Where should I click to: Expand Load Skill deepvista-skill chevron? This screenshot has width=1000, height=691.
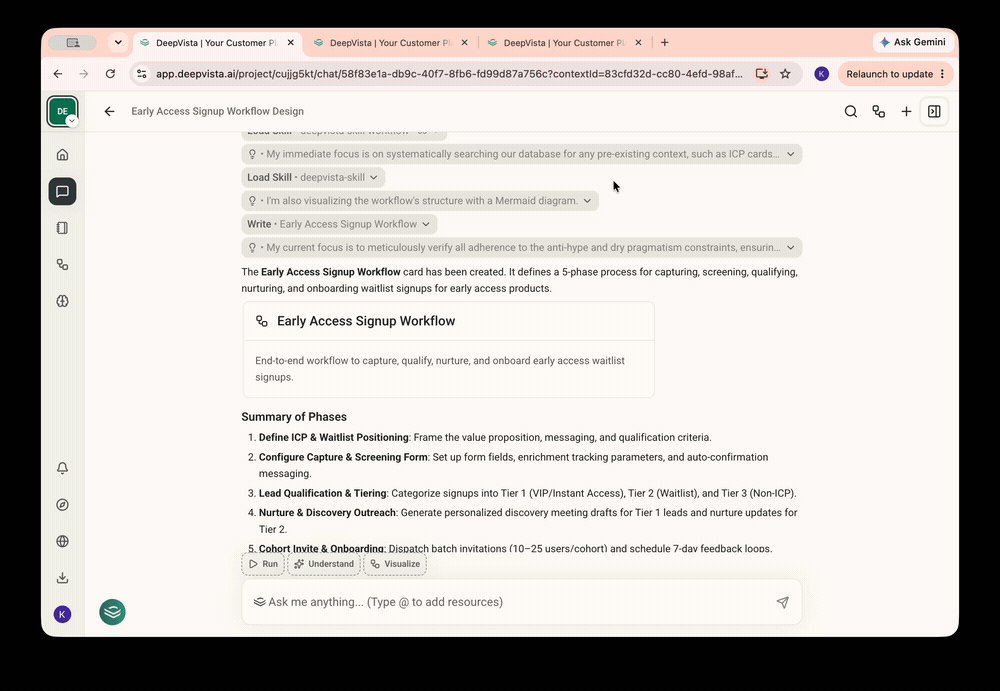pyautogui.click(x=374, y=177)
